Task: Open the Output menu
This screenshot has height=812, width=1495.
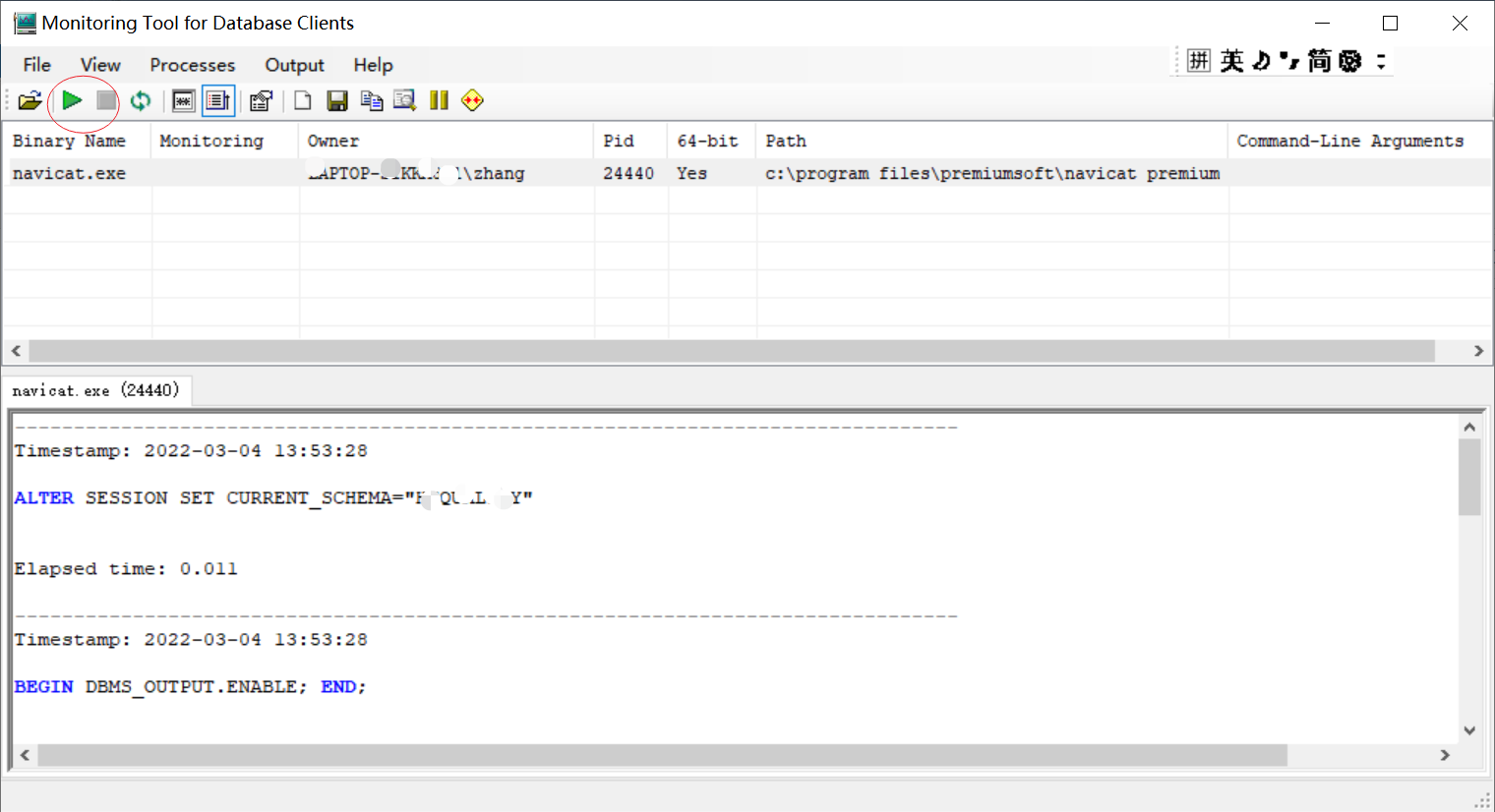Action: tap(294, 65)
